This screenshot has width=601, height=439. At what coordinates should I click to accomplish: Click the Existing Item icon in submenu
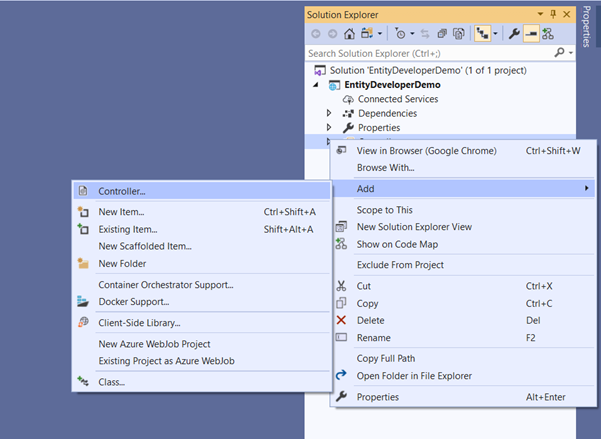click(x=83, y=229)
